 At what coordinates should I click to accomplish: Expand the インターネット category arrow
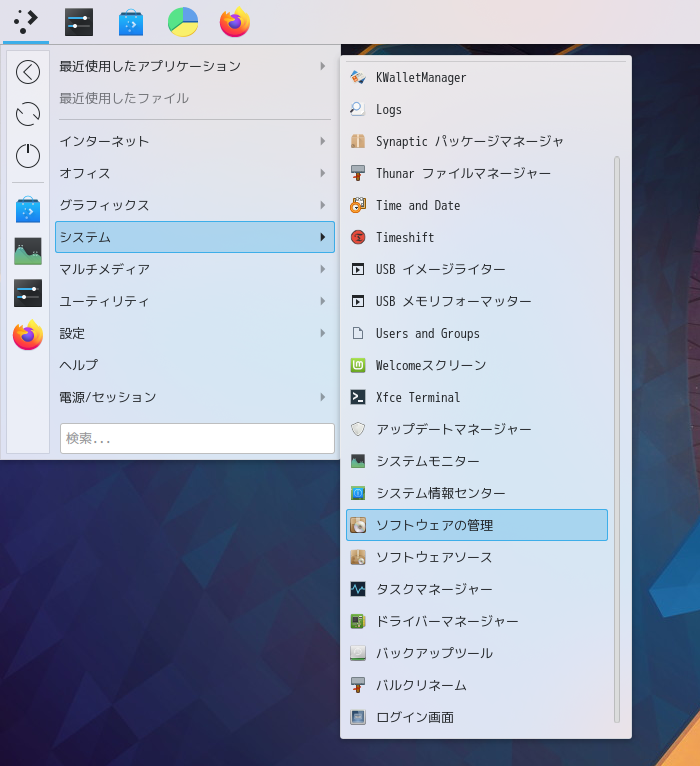click(x=322, y=141)
